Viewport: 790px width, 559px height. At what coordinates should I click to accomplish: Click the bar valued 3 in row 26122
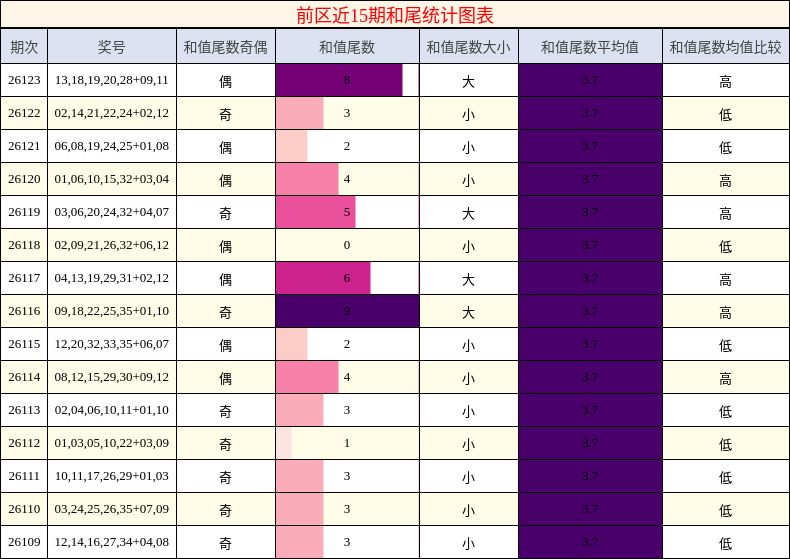click(300, 113)
